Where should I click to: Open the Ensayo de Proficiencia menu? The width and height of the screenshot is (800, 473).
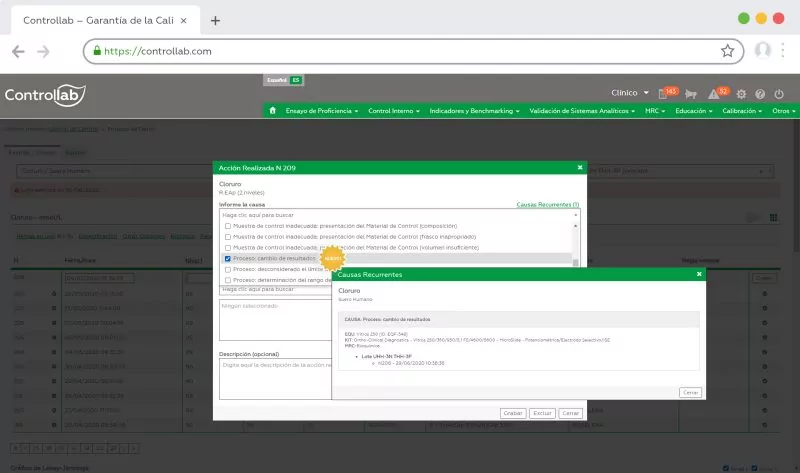[322, 111]
